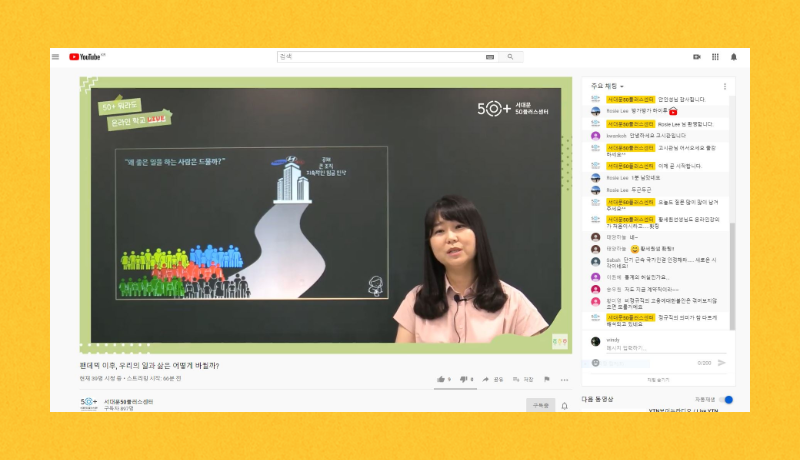Click the create video camera icon
This screenshot has width=800, height=460.
(x=697, y=57)
